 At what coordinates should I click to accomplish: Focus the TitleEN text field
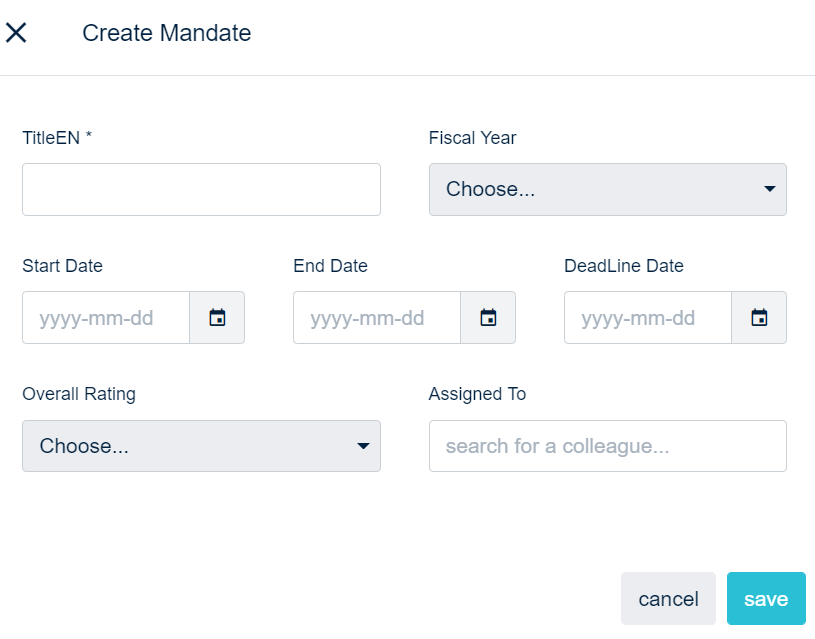tap(201, 190)
